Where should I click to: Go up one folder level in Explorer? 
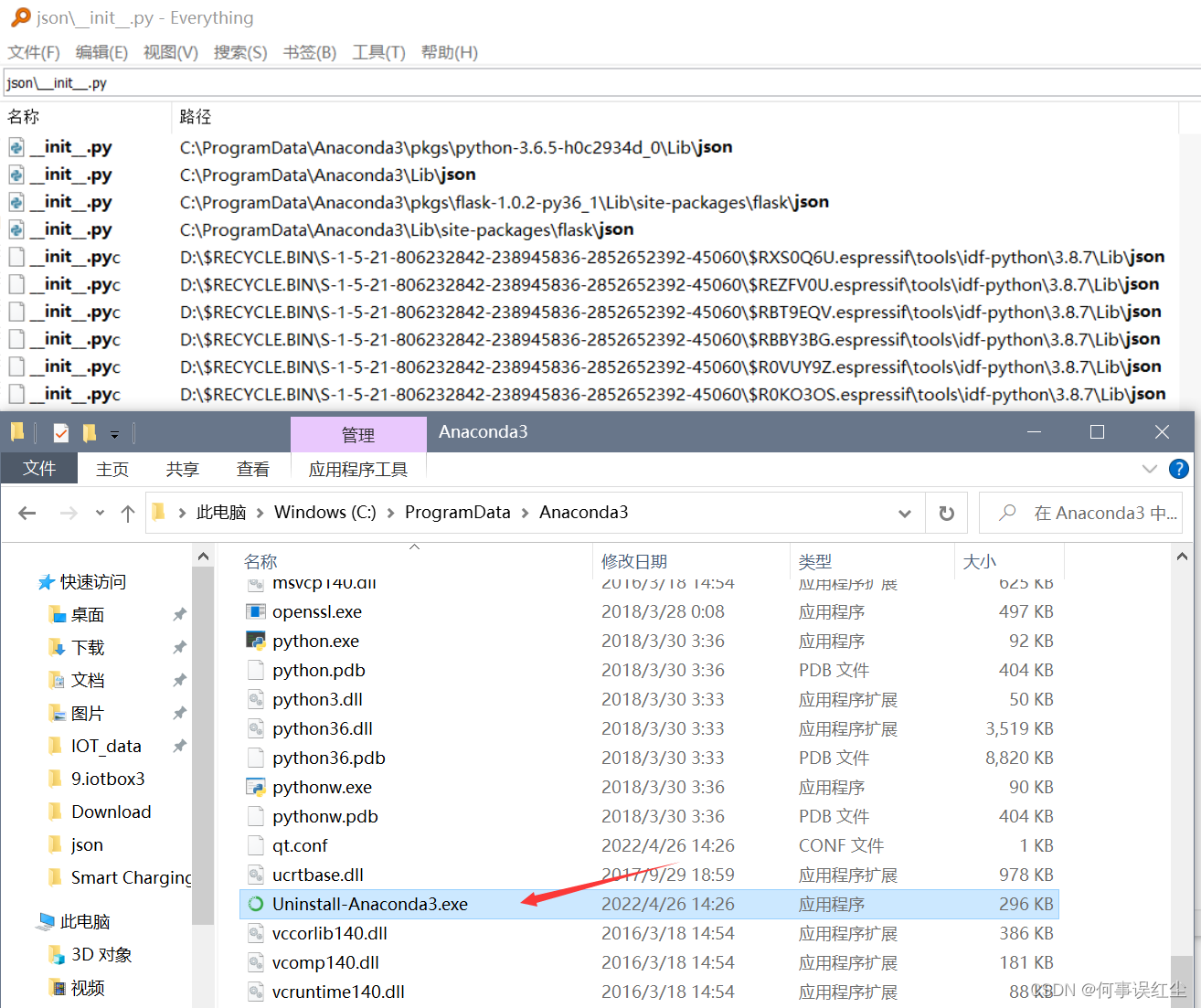[x=128, y=513]
